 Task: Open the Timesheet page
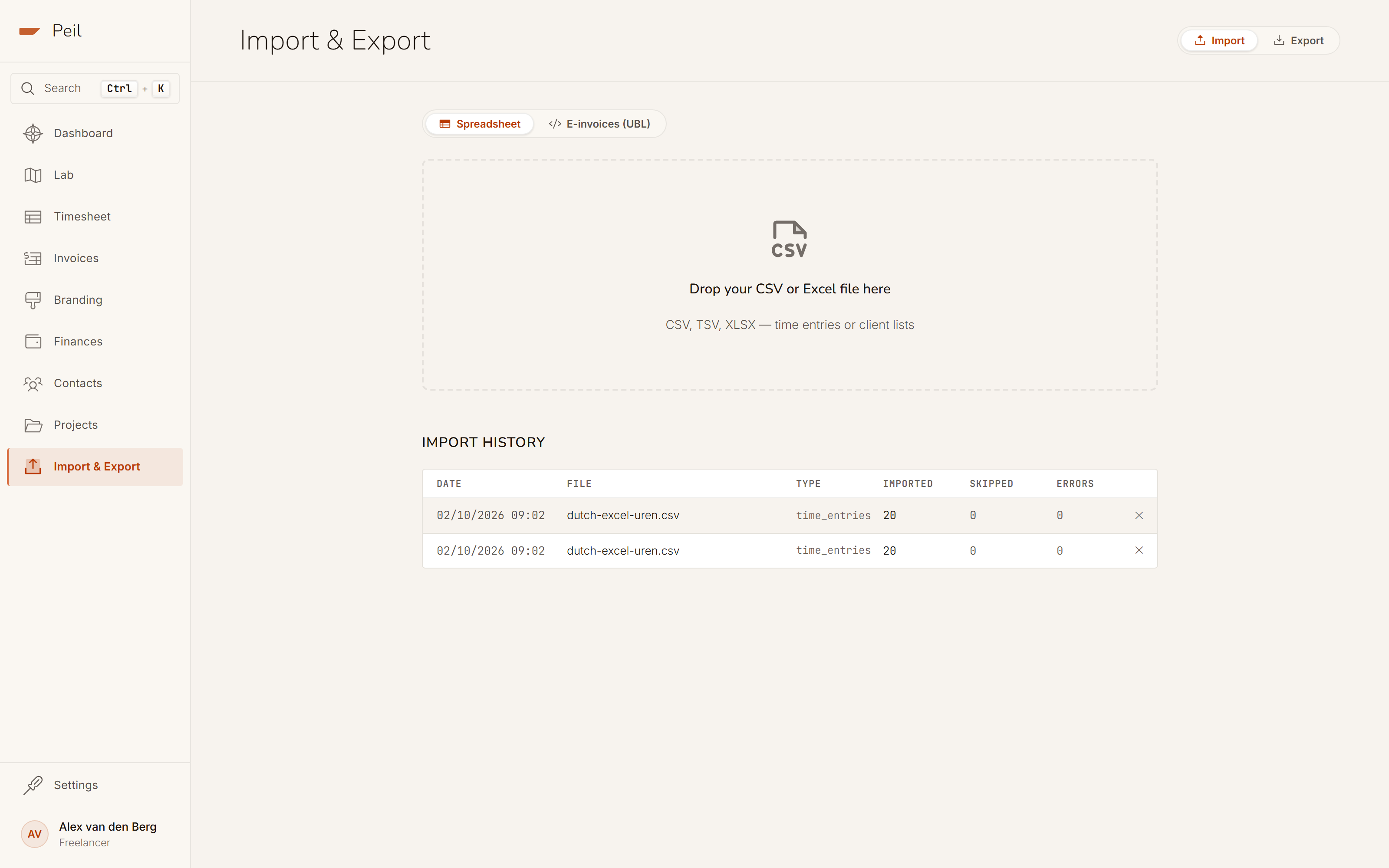[95, 217]
